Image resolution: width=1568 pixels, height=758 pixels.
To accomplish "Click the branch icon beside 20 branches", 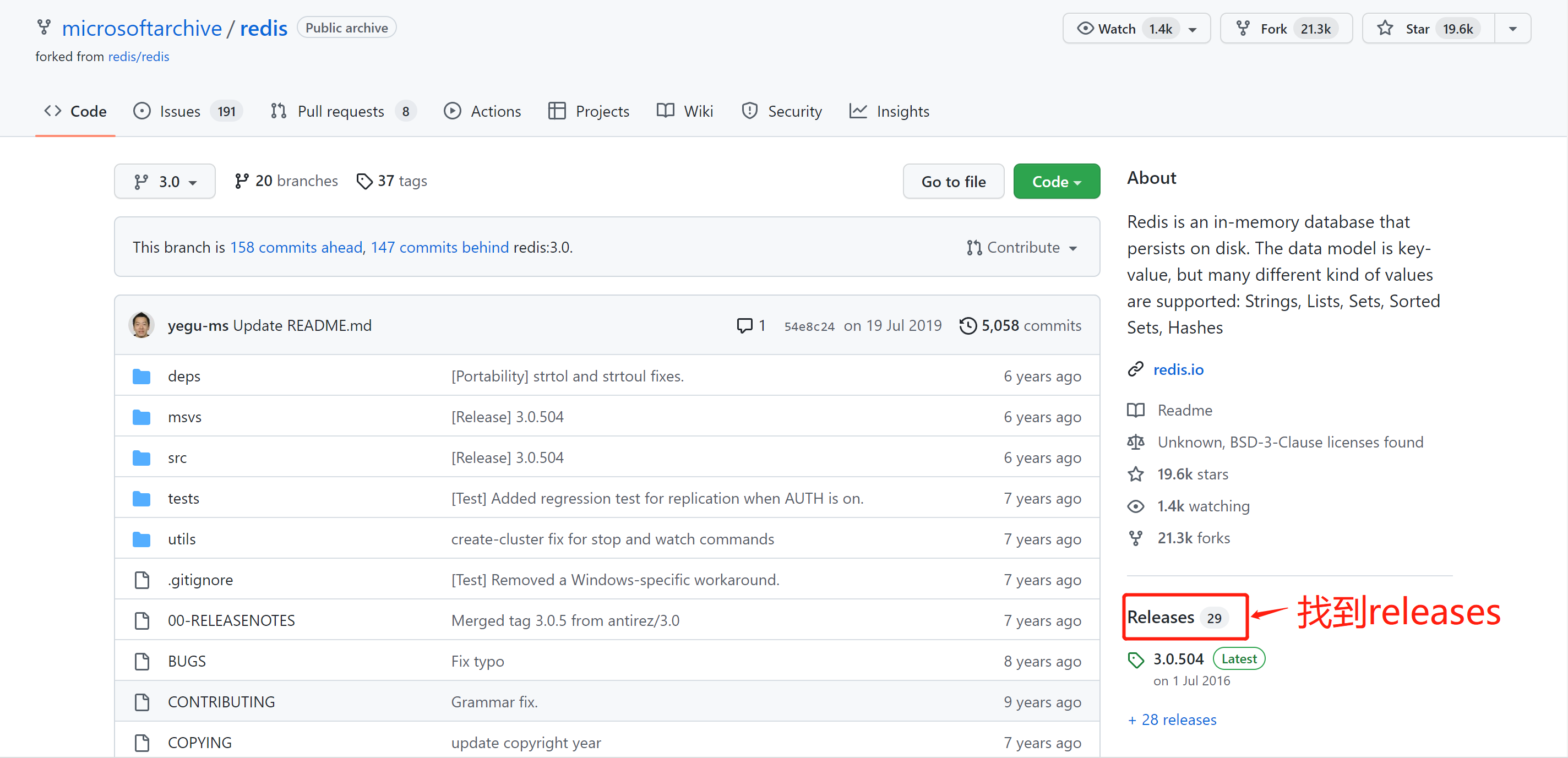I will click(241, 181).
